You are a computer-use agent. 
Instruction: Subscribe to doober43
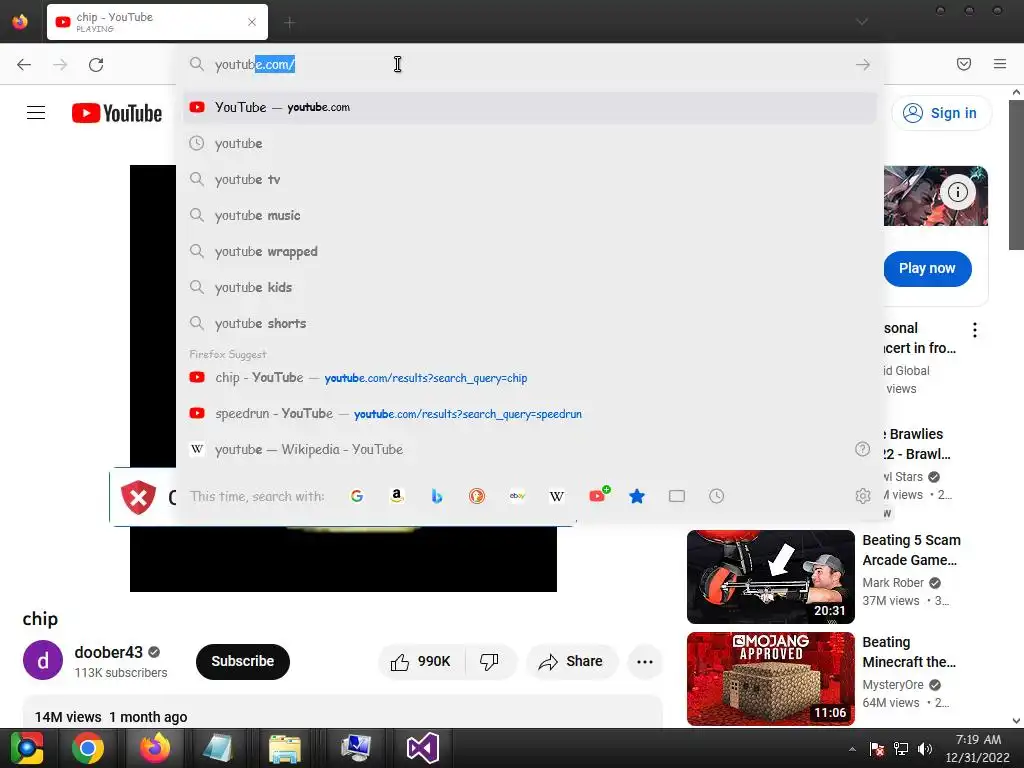pos(242,662)
